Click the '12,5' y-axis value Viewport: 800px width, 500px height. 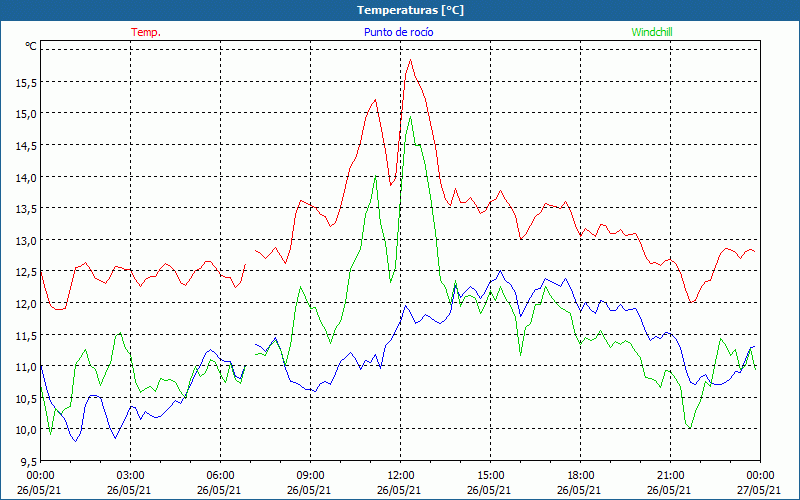(26, 273)
